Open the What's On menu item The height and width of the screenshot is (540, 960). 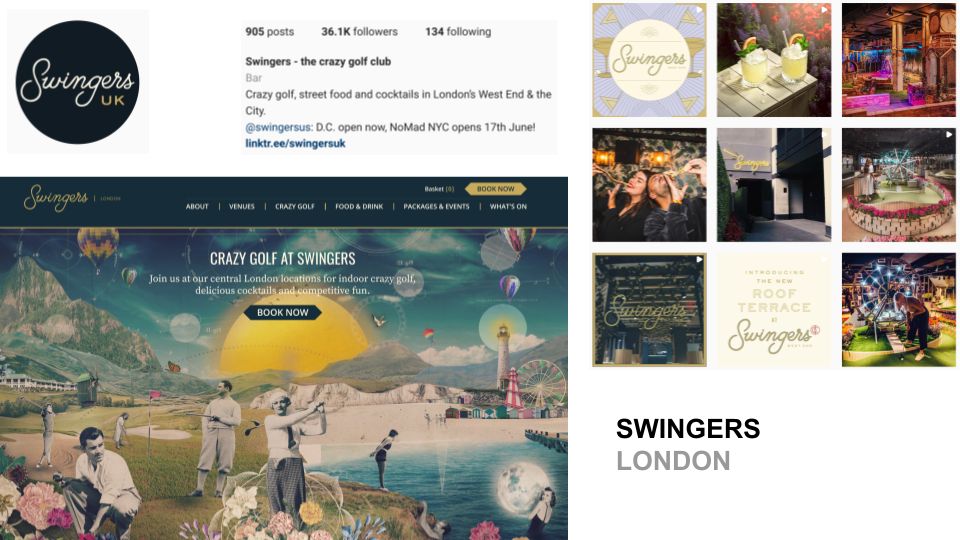[508, 207]
